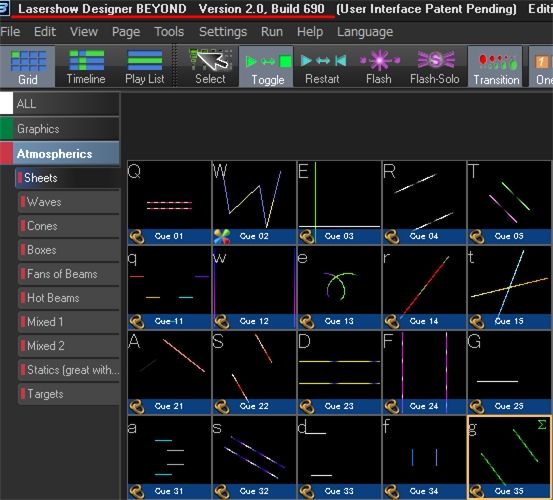Open the Targets page
553x500 pixels.
tap(69, 394)
